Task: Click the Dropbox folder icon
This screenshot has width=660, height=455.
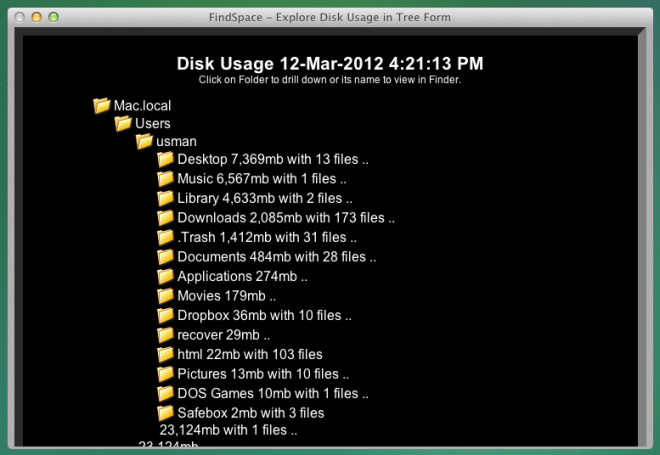Action: point(165,315)
